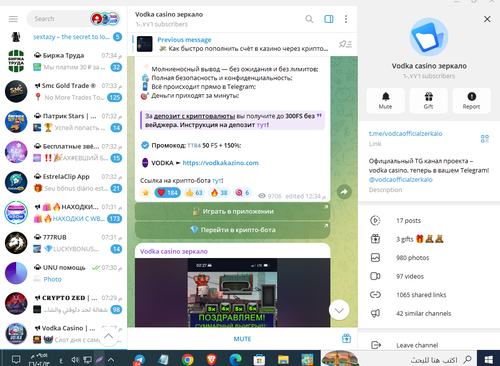Screen dimensions: 500x366
Task: Click the gift icon in bottom bar
Action: point(346,338)
